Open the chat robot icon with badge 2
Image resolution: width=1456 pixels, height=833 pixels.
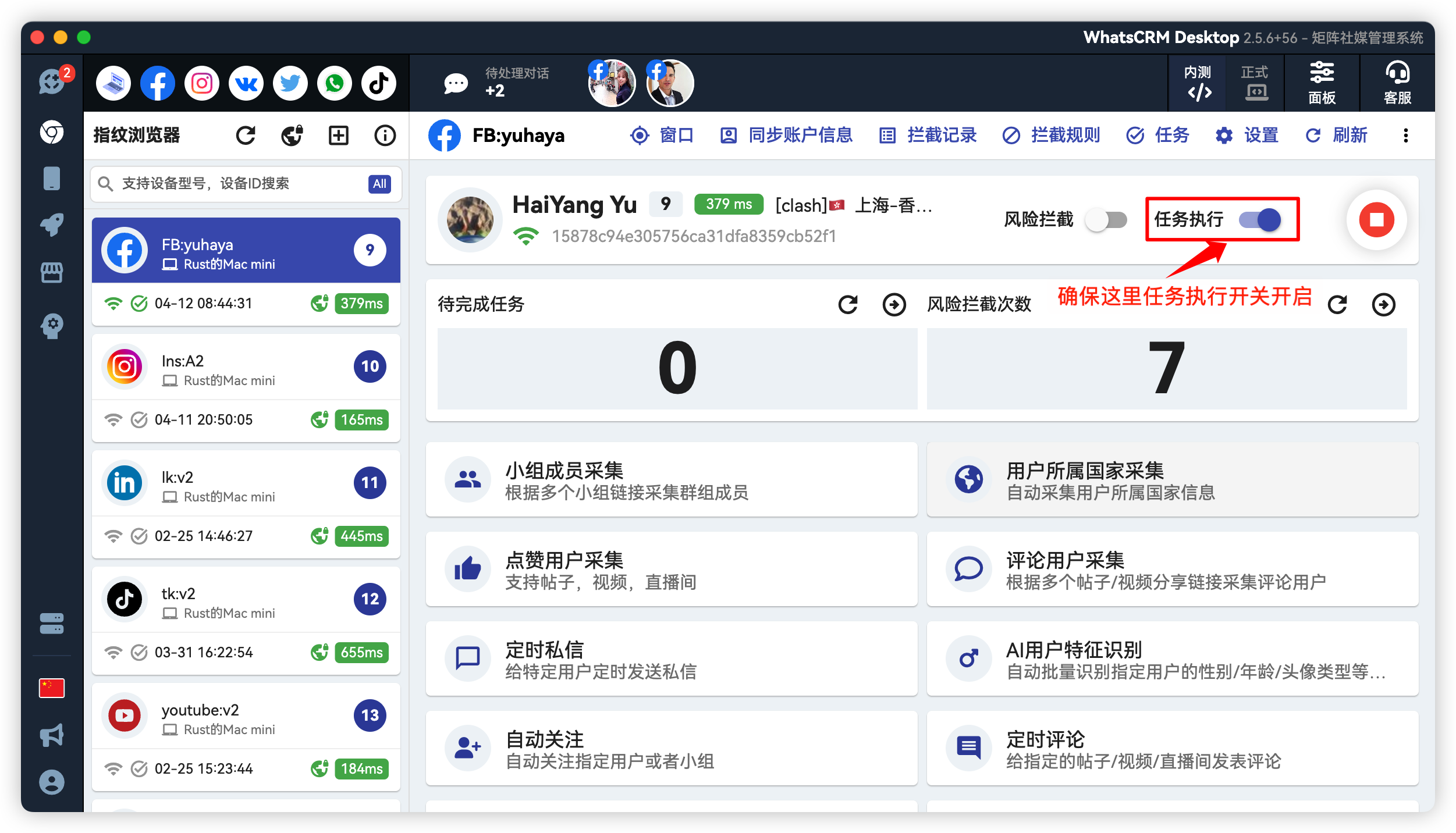[x=52, y=81]
